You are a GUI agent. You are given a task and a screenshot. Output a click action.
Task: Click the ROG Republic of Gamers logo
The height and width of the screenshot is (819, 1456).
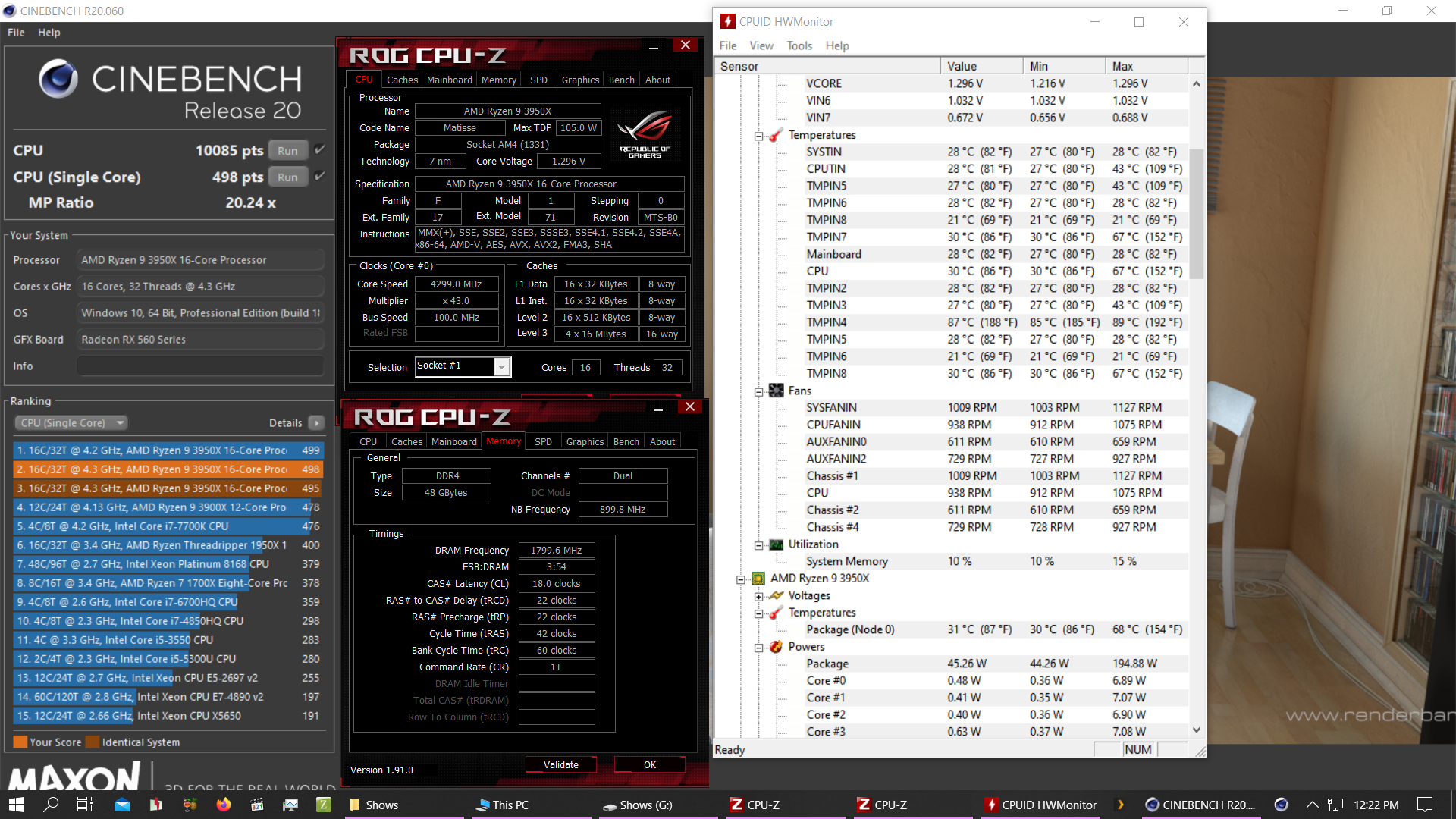pos(645,133)
